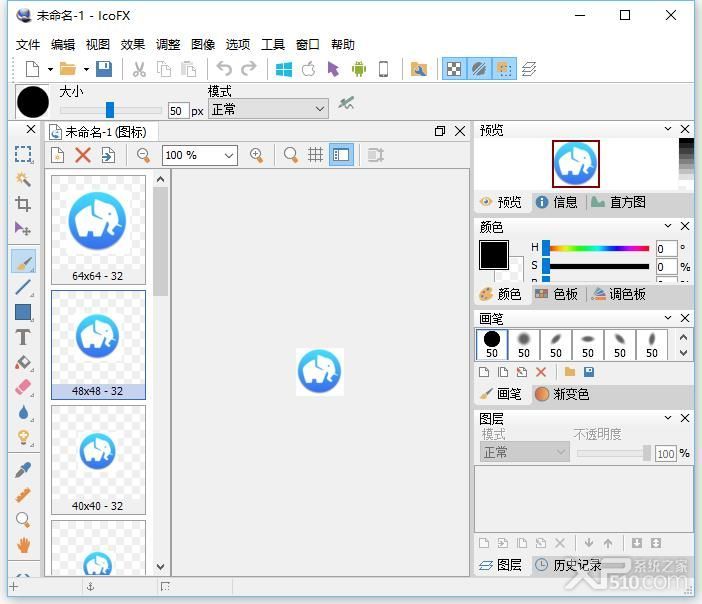Select the text tool
This screenshot has width=702, height=604.
pos(23,337)
